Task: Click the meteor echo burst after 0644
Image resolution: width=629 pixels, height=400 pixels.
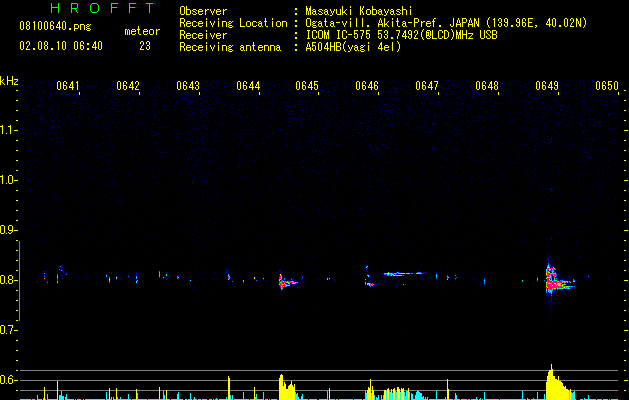Action: click(x=286, y=282)
